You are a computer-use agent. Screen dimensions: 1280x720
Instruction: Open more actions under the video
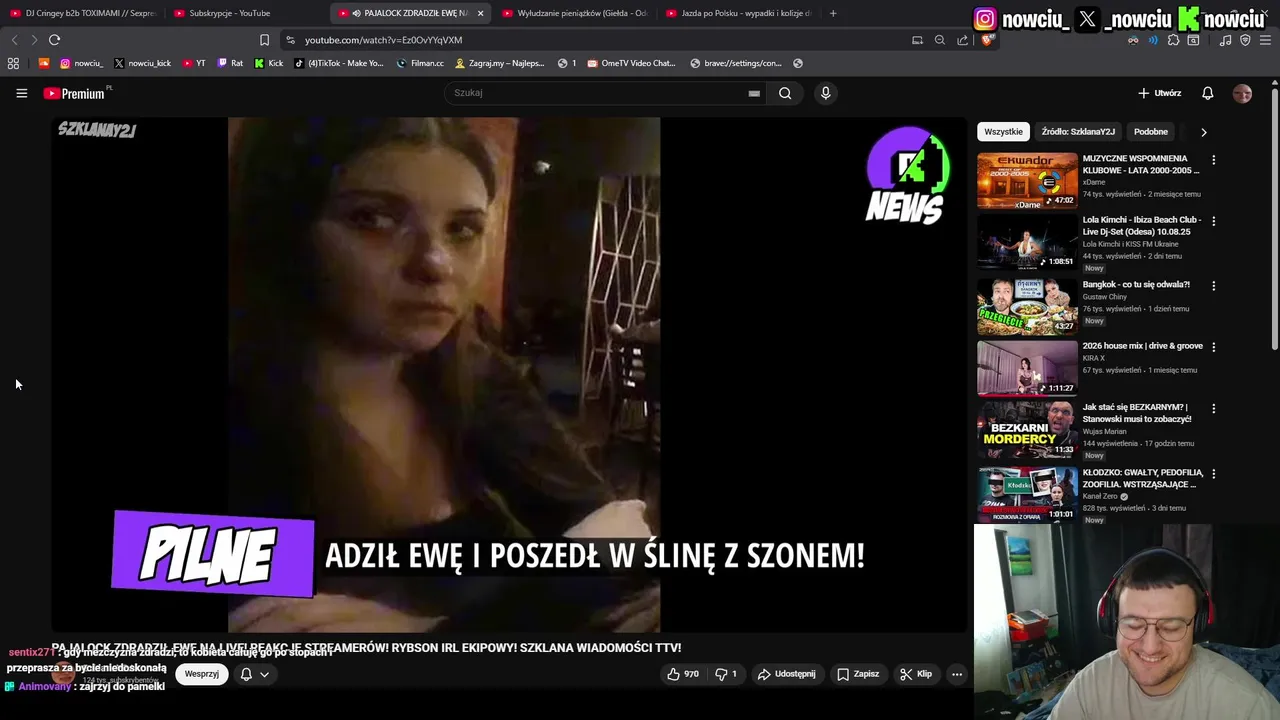(x=956, y=674)
